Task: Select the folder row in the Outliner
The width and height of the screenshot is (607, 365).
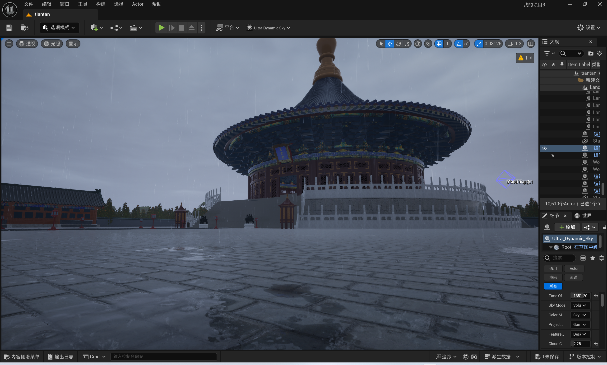Action: 571,80
